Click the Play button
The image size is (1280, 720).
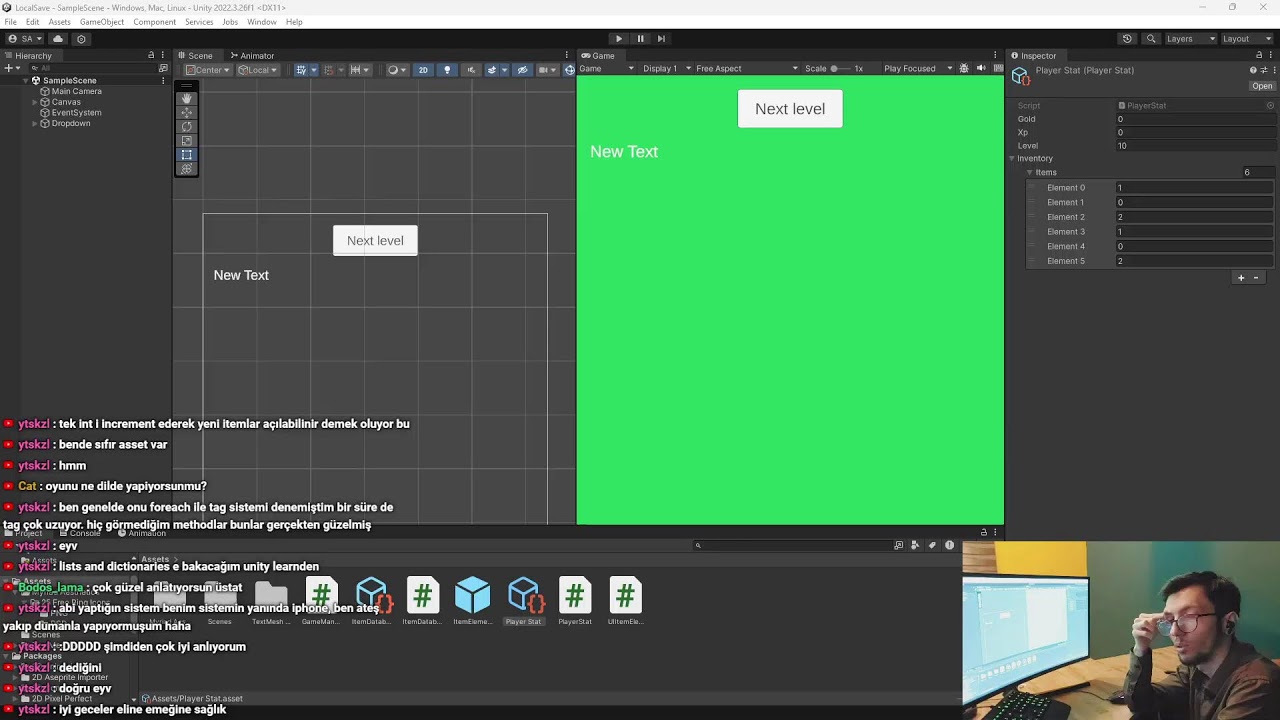coord(619,39)
